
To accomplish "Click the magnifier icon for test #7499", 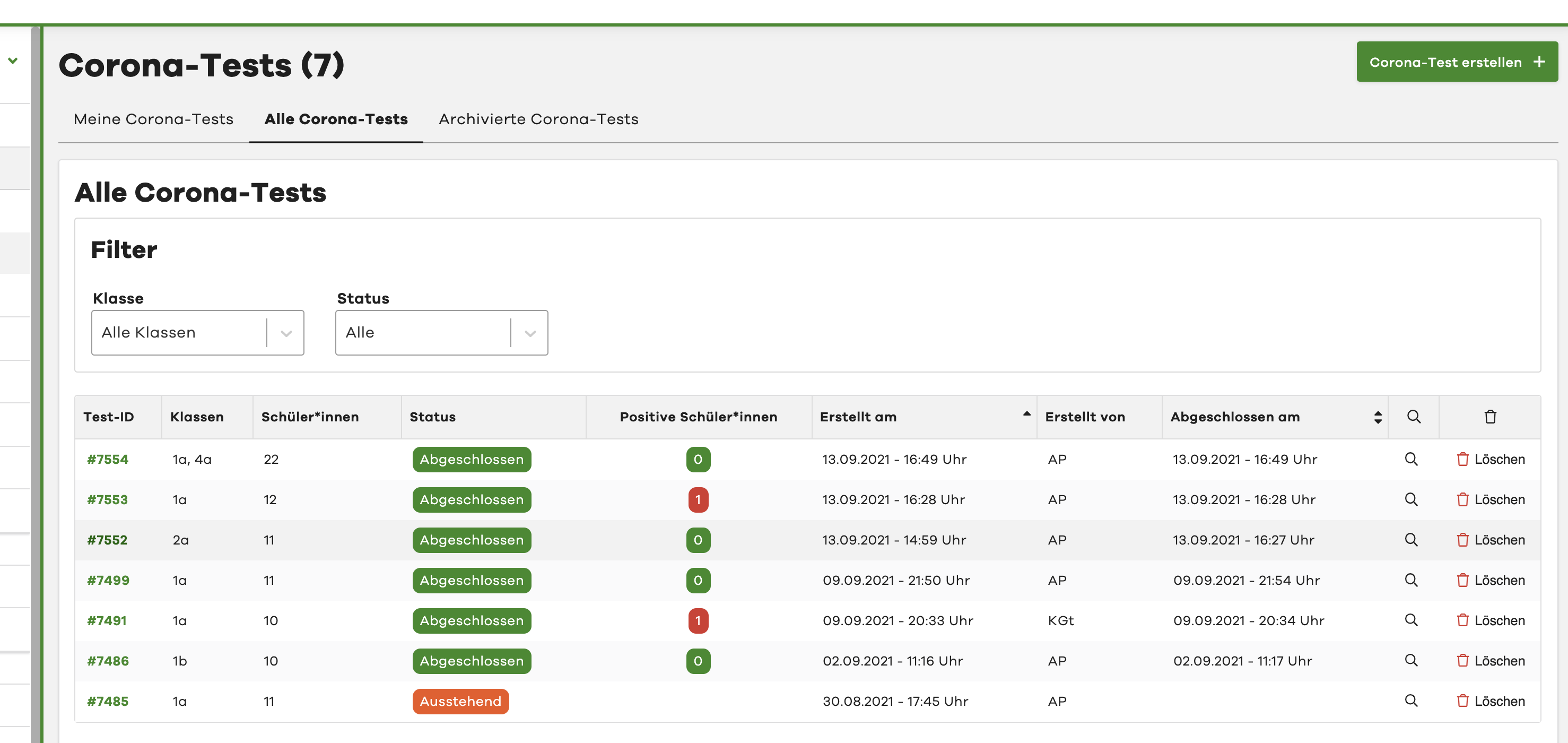I will point(1411,580).
